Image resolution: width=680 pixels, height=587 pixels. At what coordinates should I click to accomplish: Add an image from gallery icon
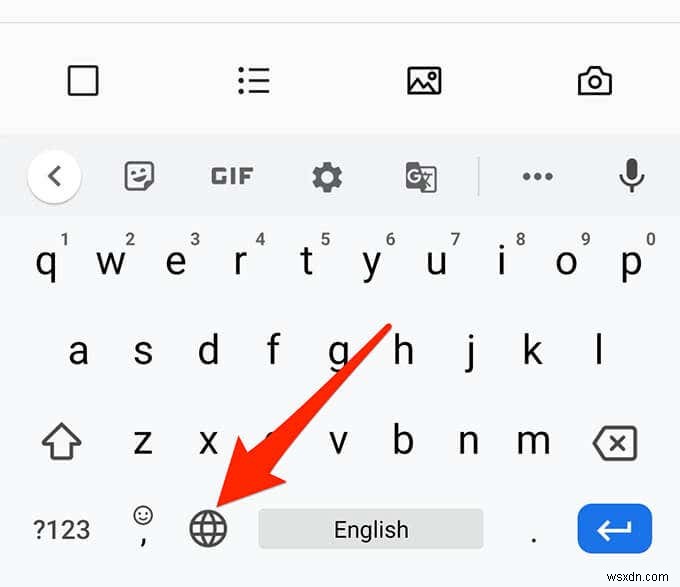[x=424, y=80]
